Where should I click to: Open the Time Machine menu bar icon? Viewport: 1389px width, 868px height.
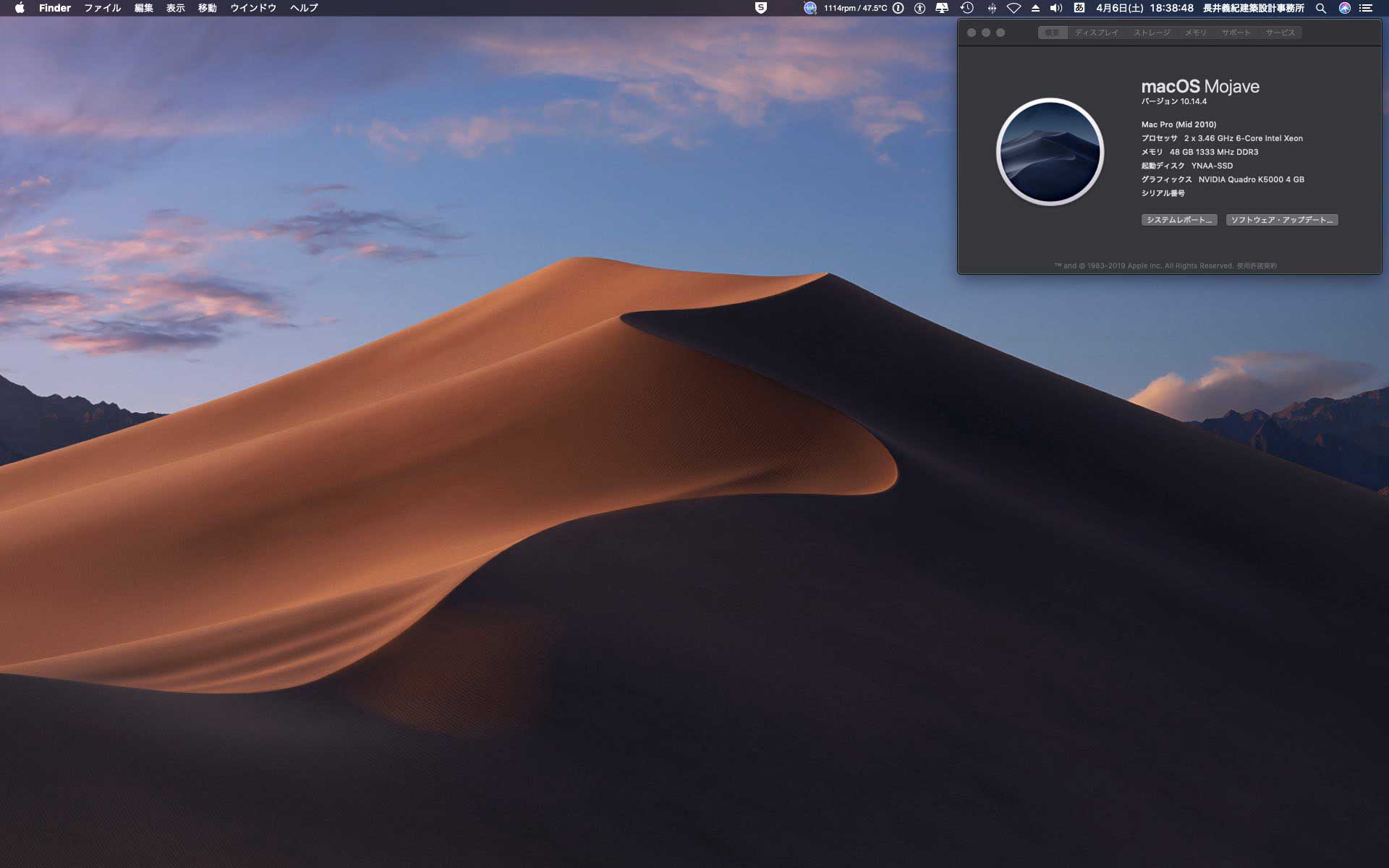tap(967, 8)
